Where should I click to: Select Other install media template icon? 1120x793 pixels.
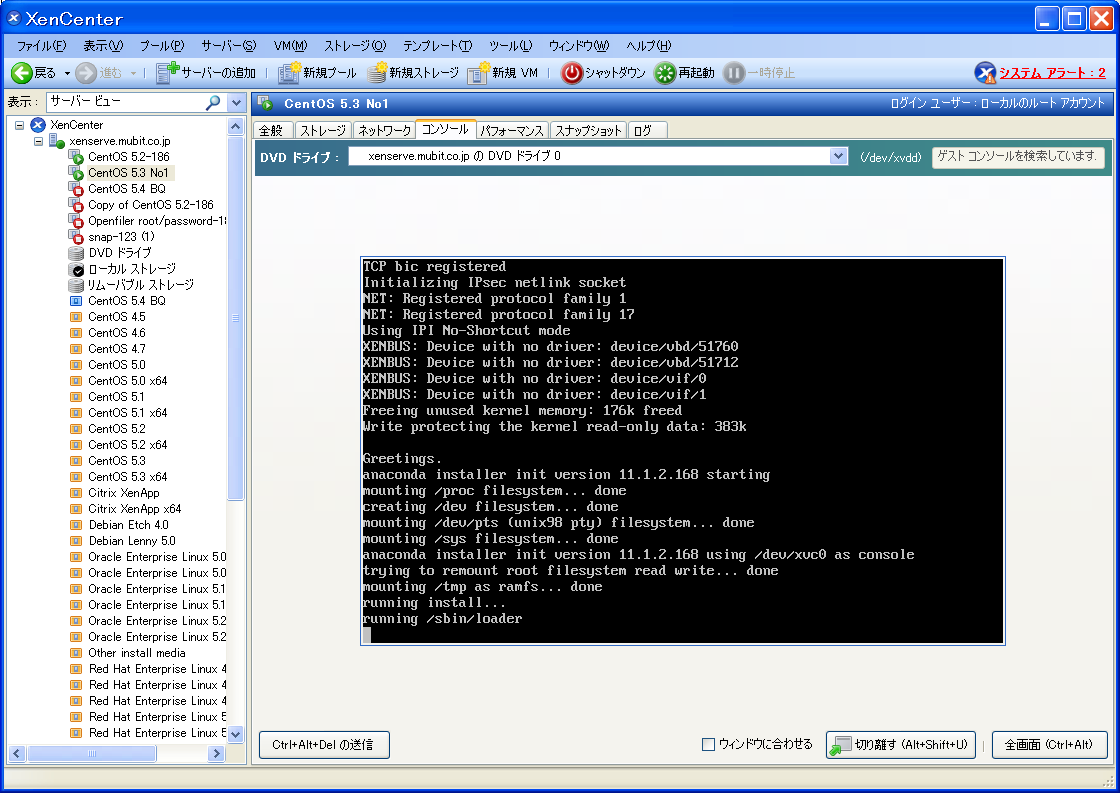tap(76, 653)
